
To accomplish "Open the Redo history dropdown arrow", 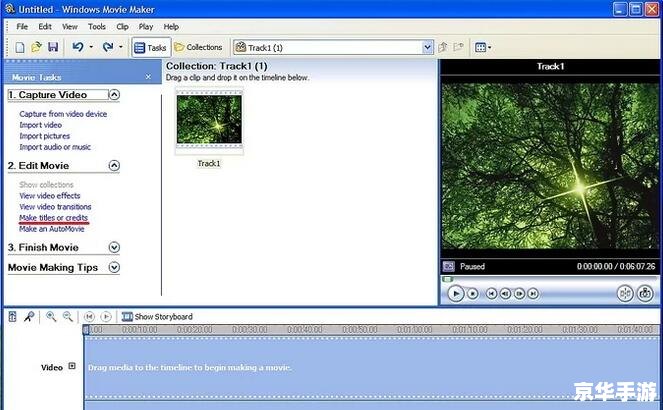I will click(121, 47).
